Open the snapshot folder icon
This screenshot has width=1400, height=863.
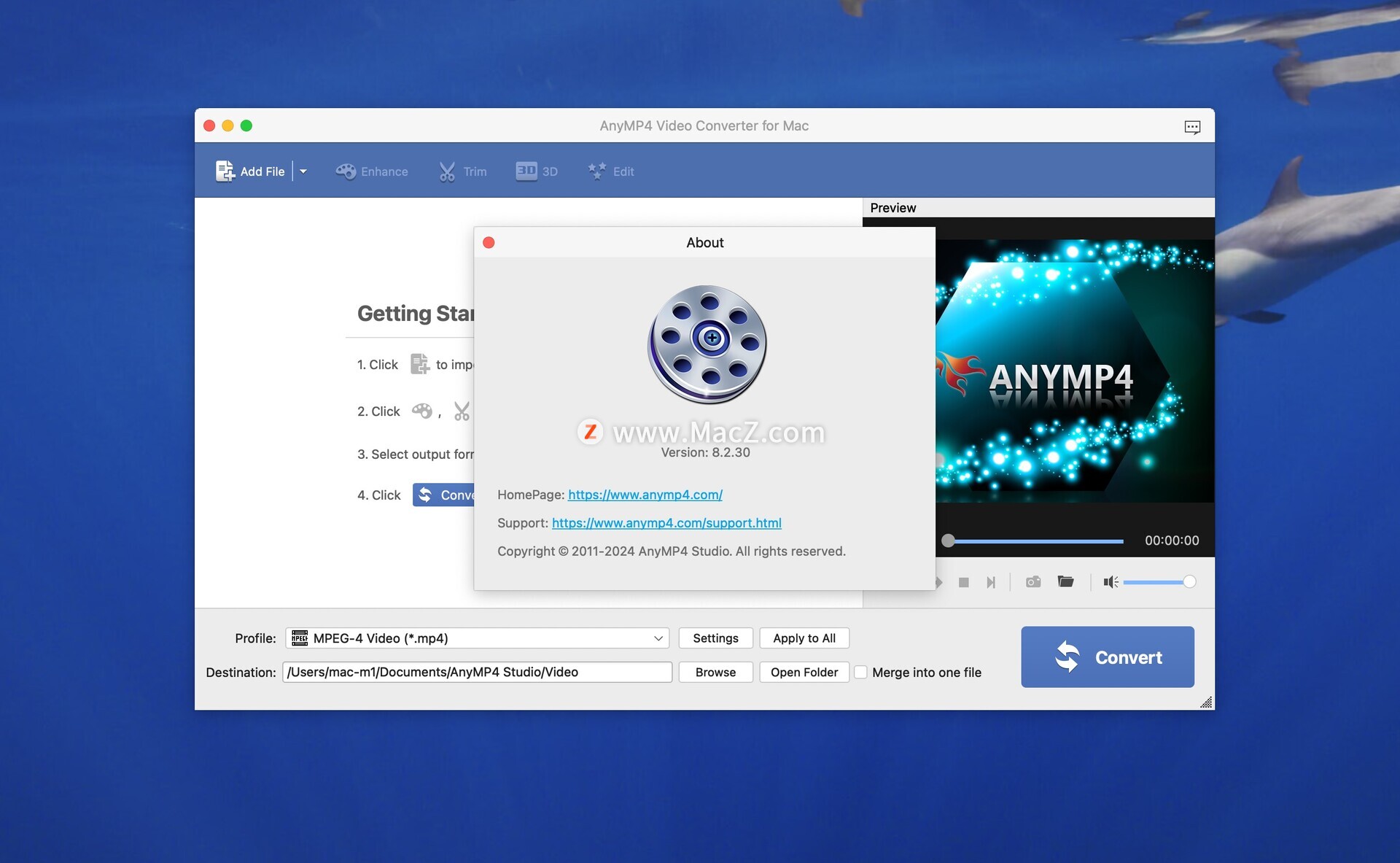click(x=1065, y=581)
